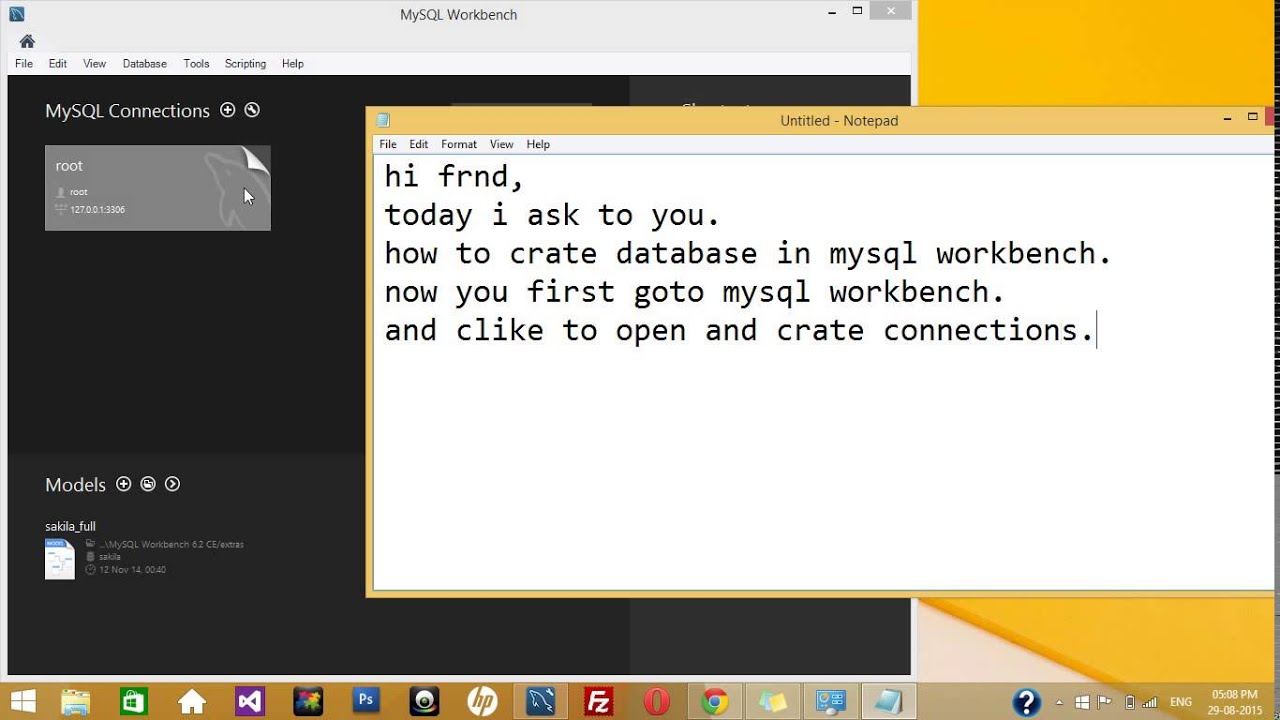Click the battery tray icon
Image resolution: width=1280 pixels, height=720 pixels.
(1130, 702)
